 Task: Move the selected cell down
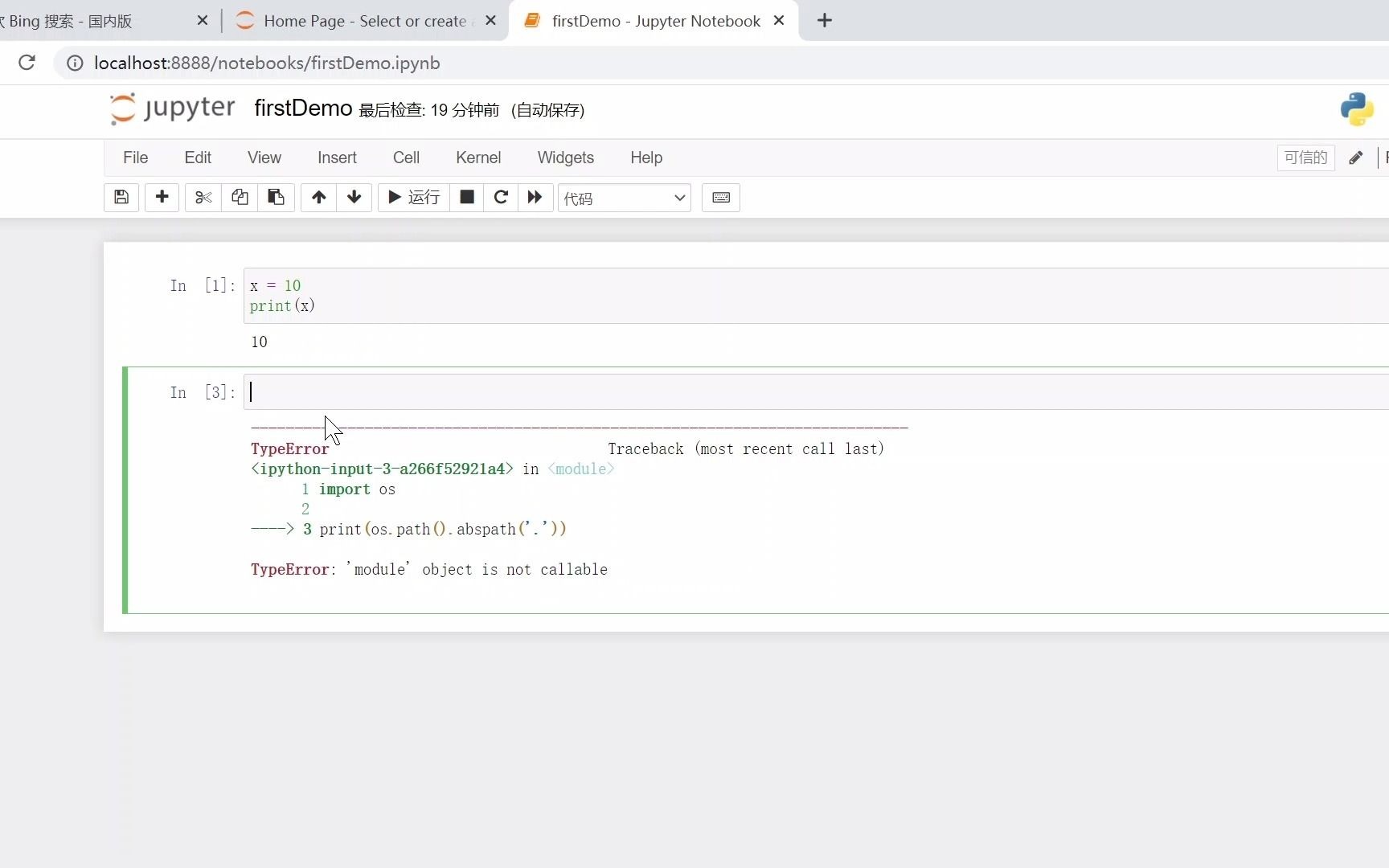click(x=354, y=198)
